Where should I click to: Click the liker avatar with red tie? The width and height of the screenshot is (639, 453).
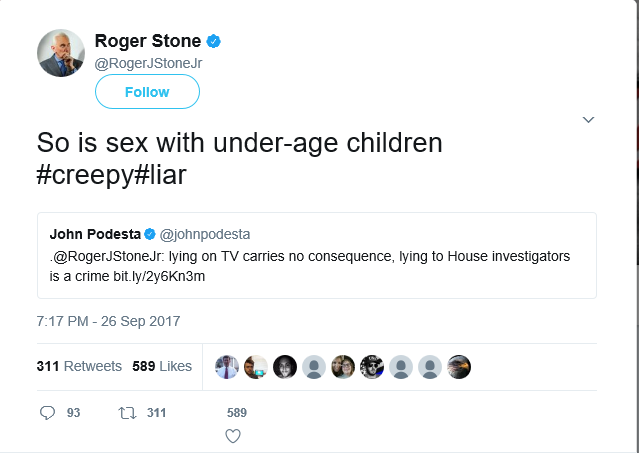coord(227,366)
